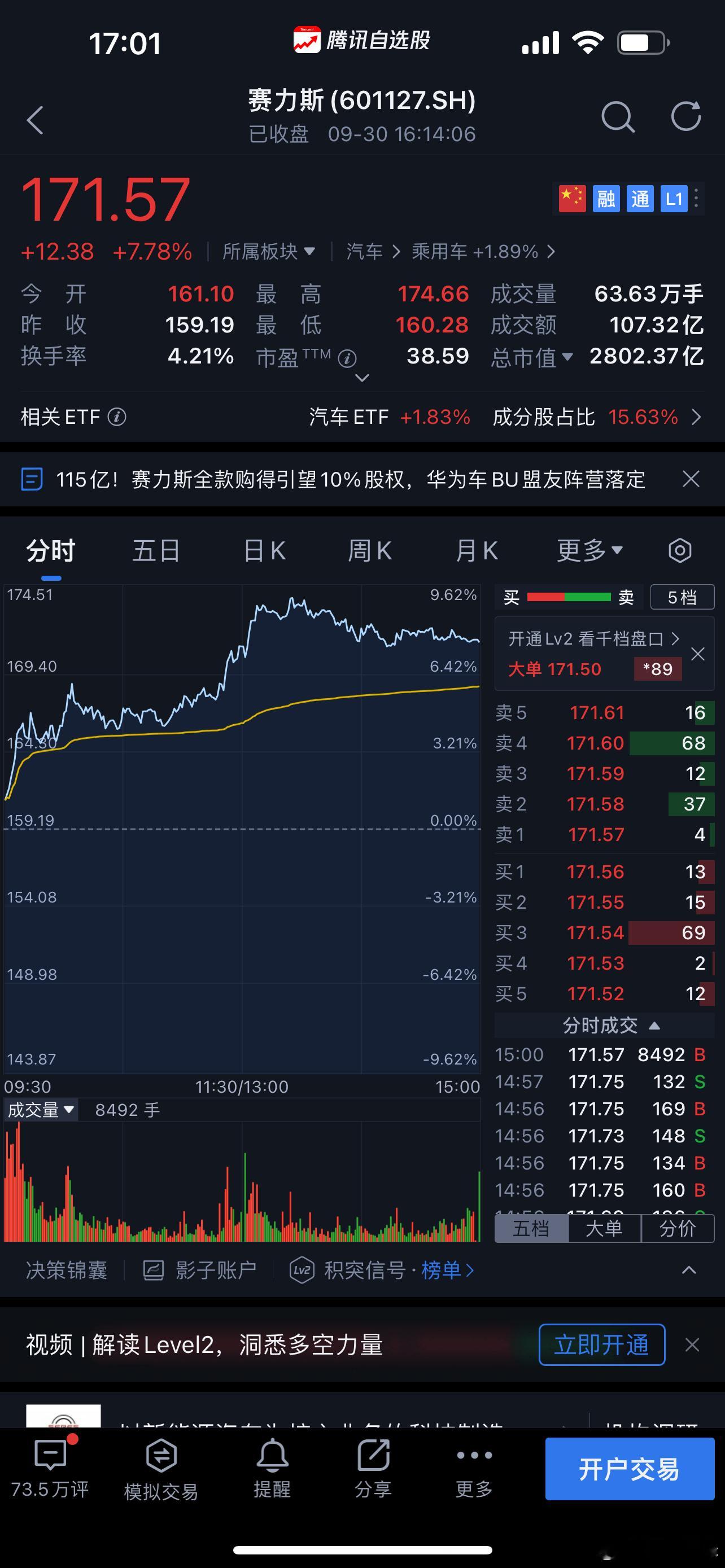This screenshot has width=725, height=1568.
Task: Expand more quote details chevron
Action: 362,378
